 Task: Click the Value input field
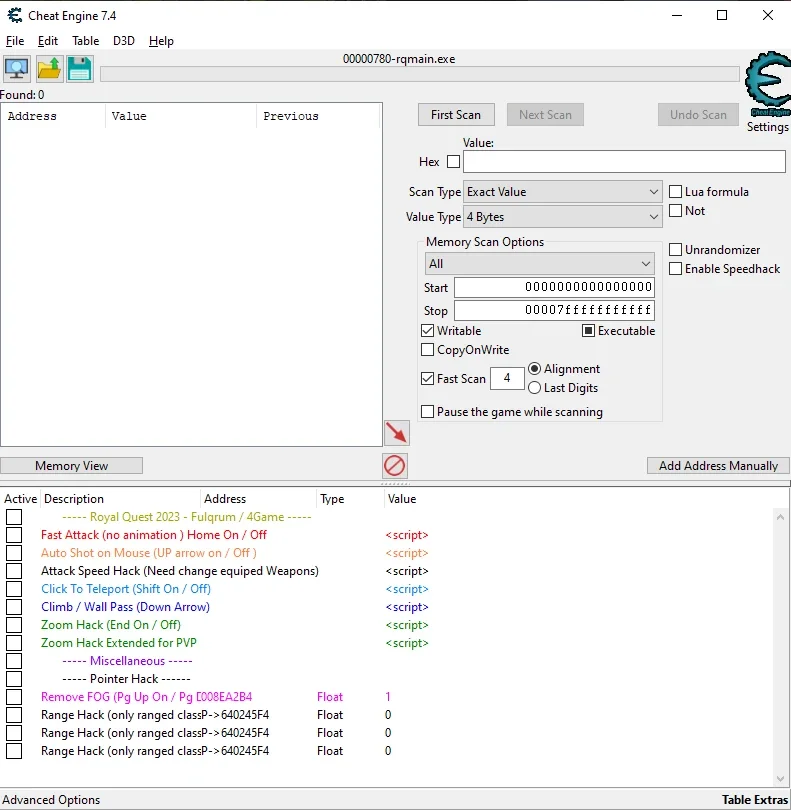point(624,162)
